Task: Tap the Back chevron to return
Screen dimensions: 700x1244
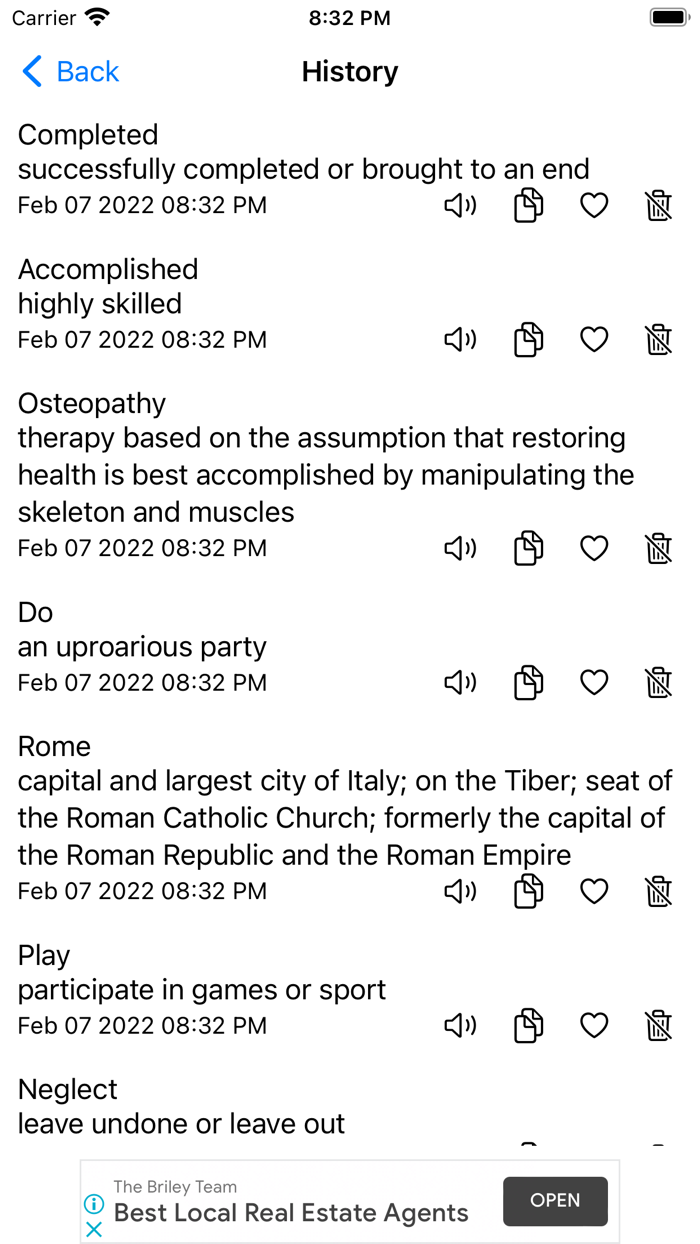Action: 31,71
